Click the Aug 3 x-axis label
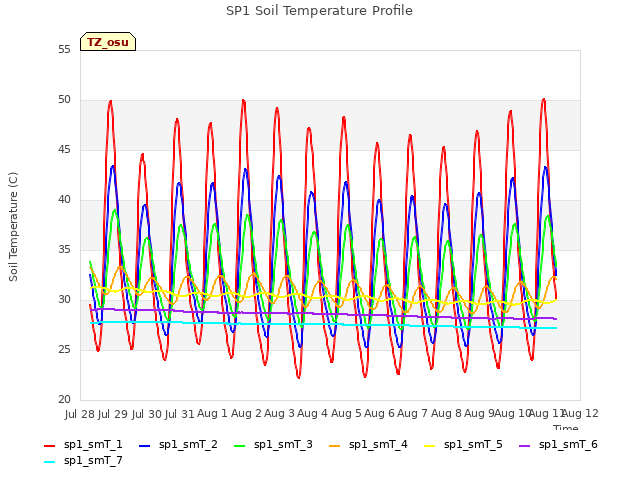640x480 pixels. [x=280, y=413]
